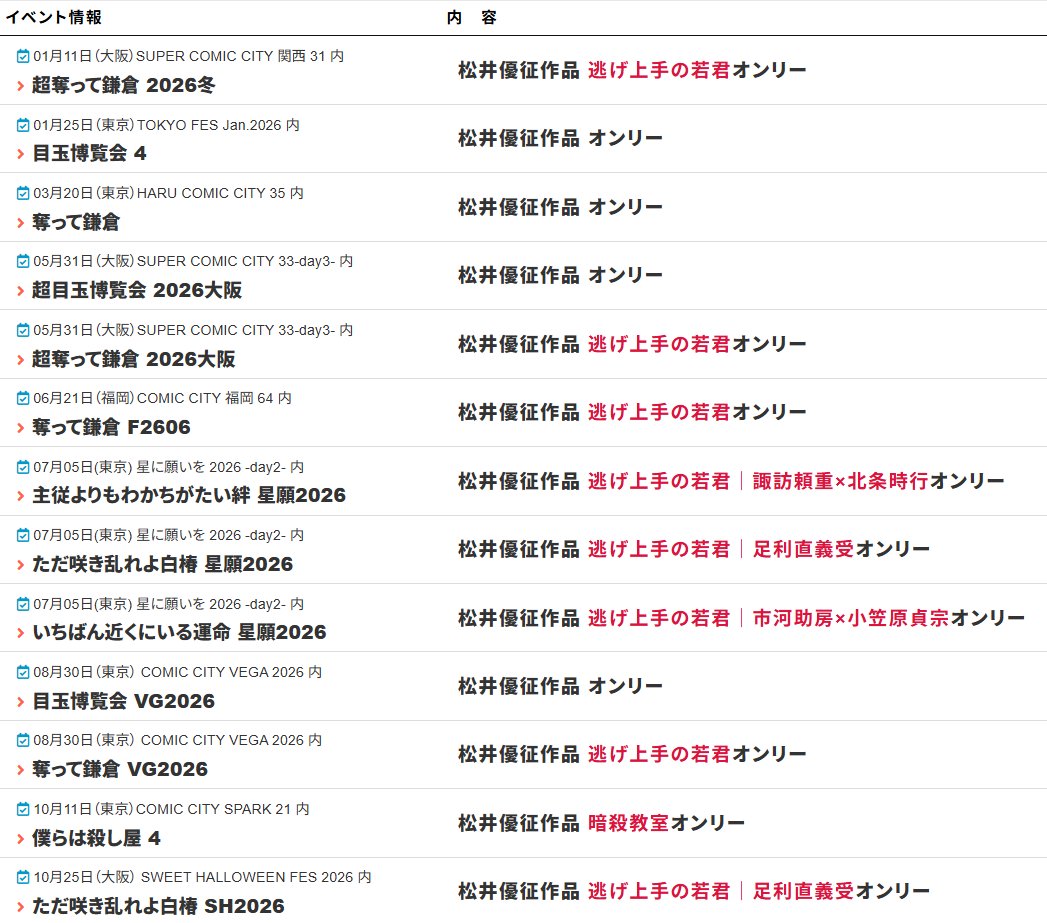Open event 僕らは殺し屋 4
1047x923 pixels.
(x=96, y=838)
